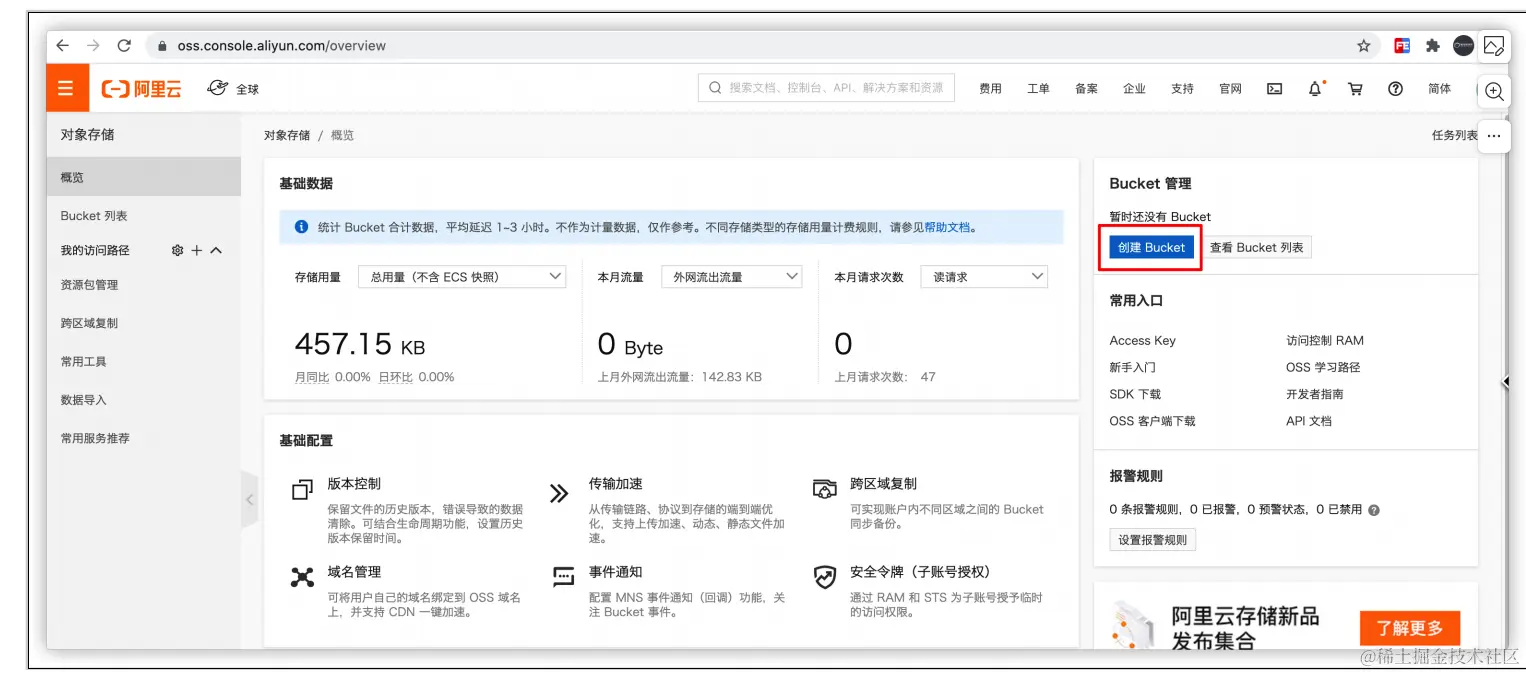
Task: Click the security token icon
Action: pos(824,577)
